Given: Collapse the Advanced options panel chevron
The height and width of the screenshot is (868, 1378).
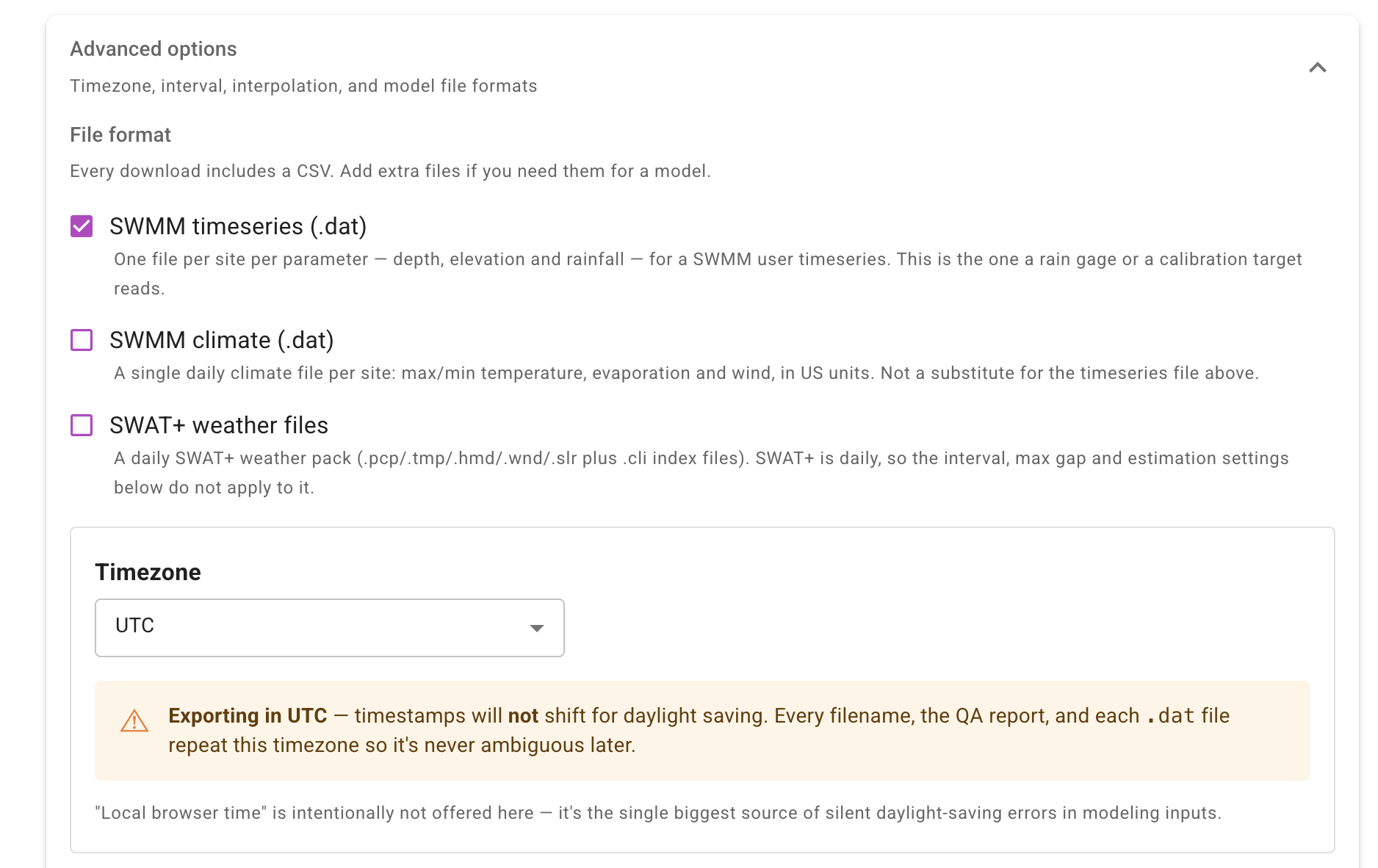Looking at the screenshot, I should tap(1317, 68).
